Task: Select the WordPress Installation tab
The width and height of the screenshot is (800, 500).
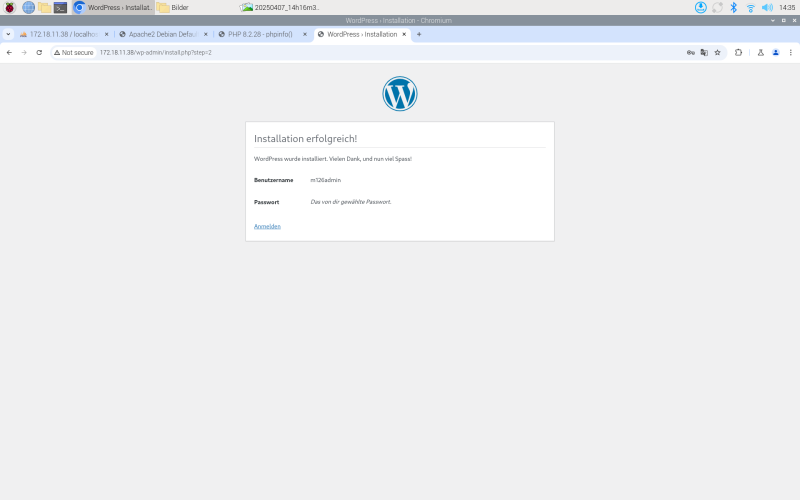Action: (362, 34)
